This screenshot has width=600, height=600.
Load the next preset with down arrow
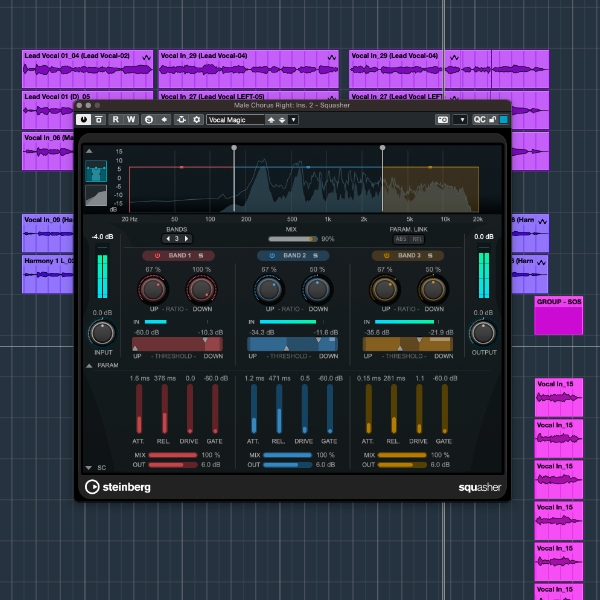(282, 120)
